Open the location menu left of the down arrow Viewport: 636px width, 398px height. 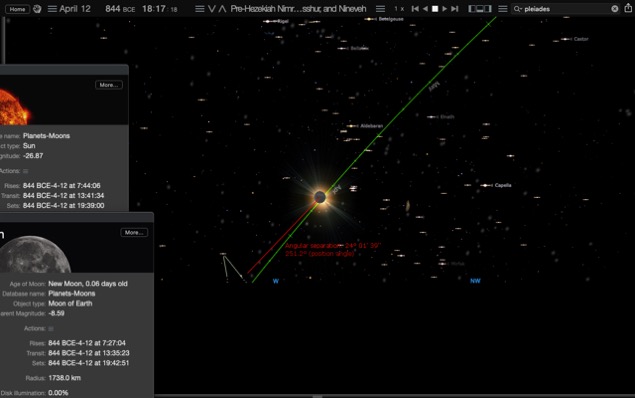pos(199,9)
